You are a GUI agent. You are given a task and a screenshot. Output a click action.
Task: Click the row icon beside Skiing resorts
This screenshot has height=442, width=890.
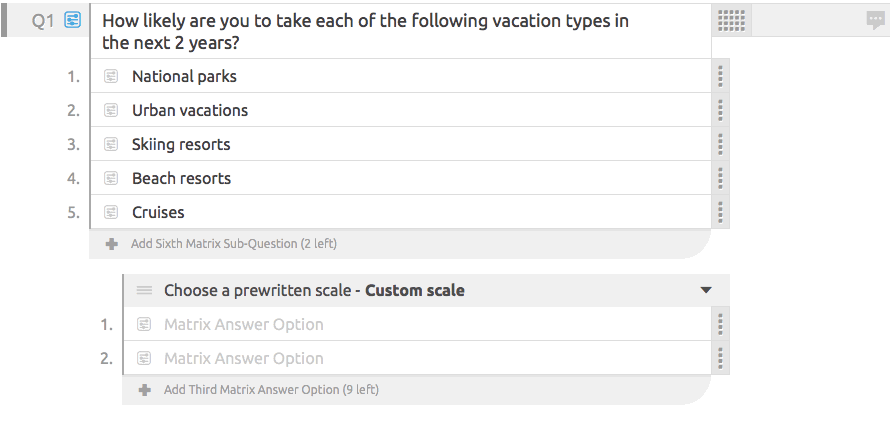pyautogui.click(x=111, y=144)
